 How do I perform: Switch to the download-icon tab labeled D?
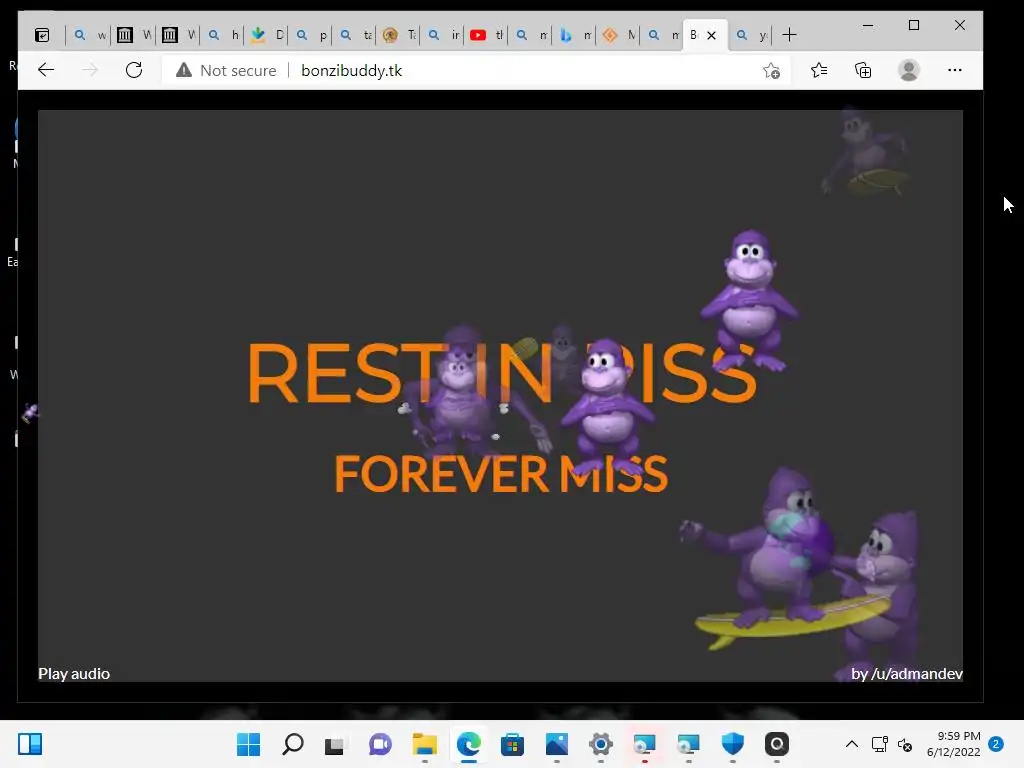tap(268, 35)
